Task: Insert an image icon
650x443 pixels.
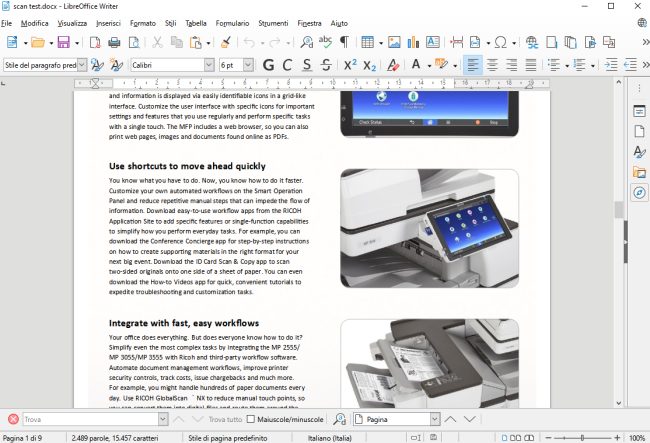Action: coord(394,42)
